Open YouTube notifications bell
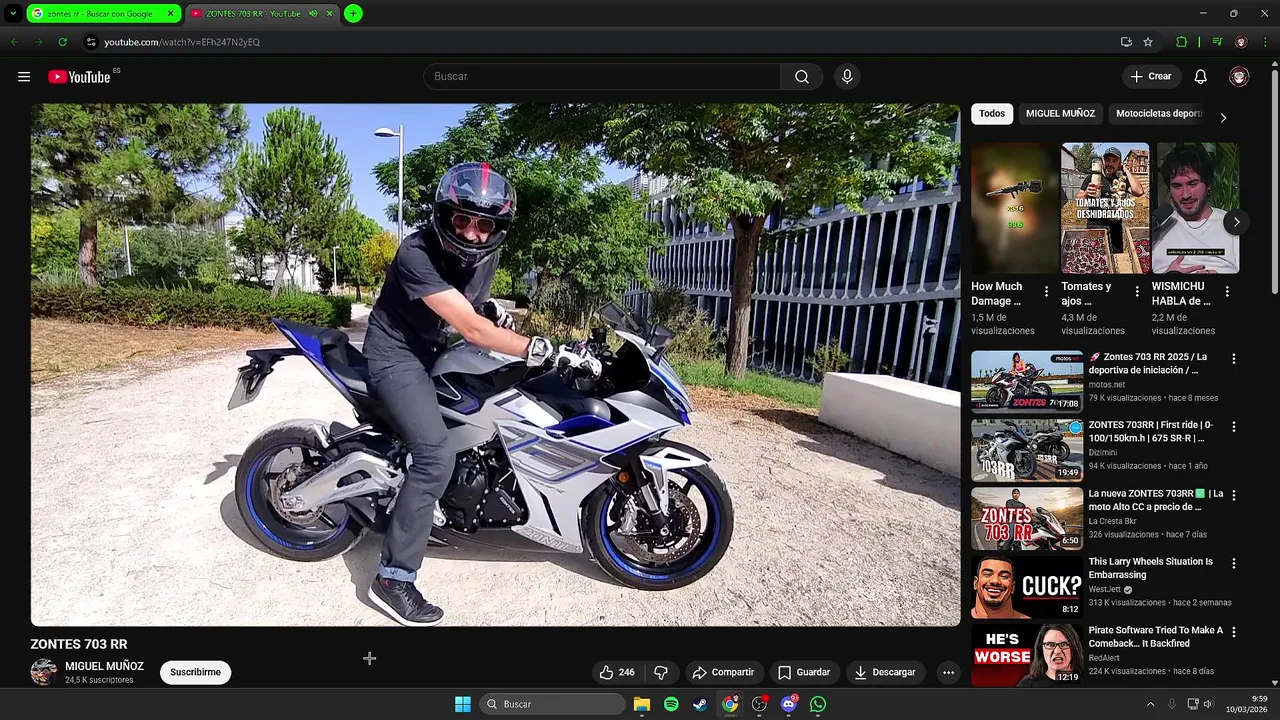 pos(1201,77)
